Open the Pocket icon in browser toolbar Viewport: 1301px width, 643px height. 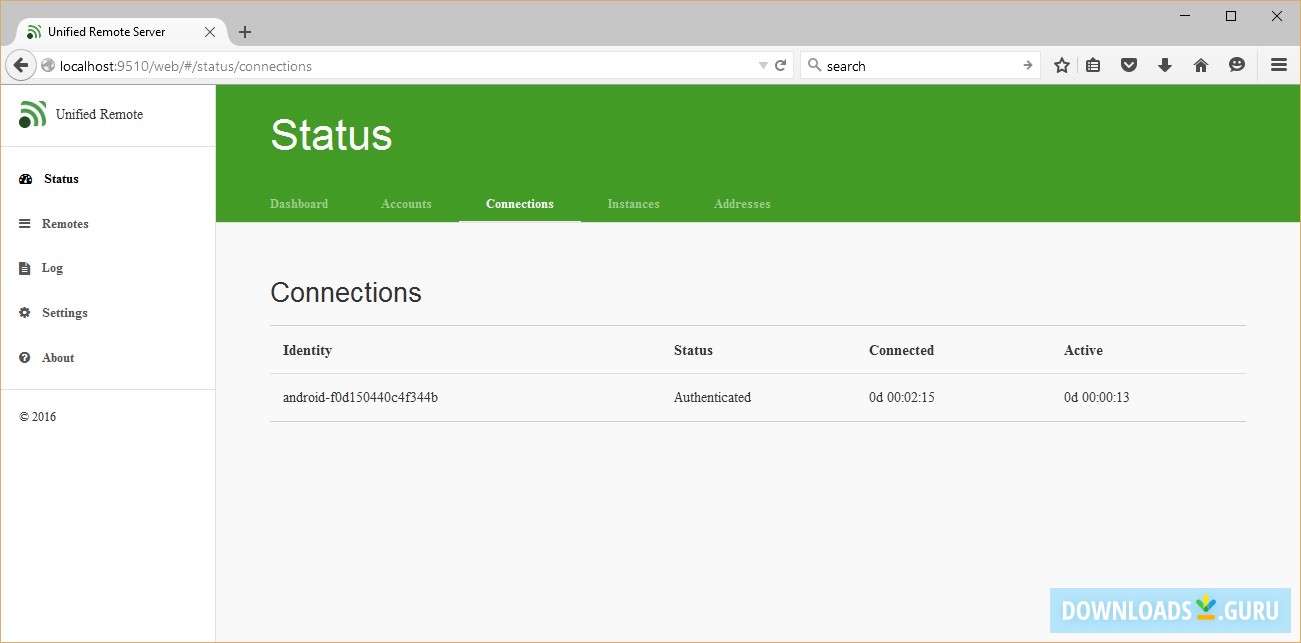1129,65
